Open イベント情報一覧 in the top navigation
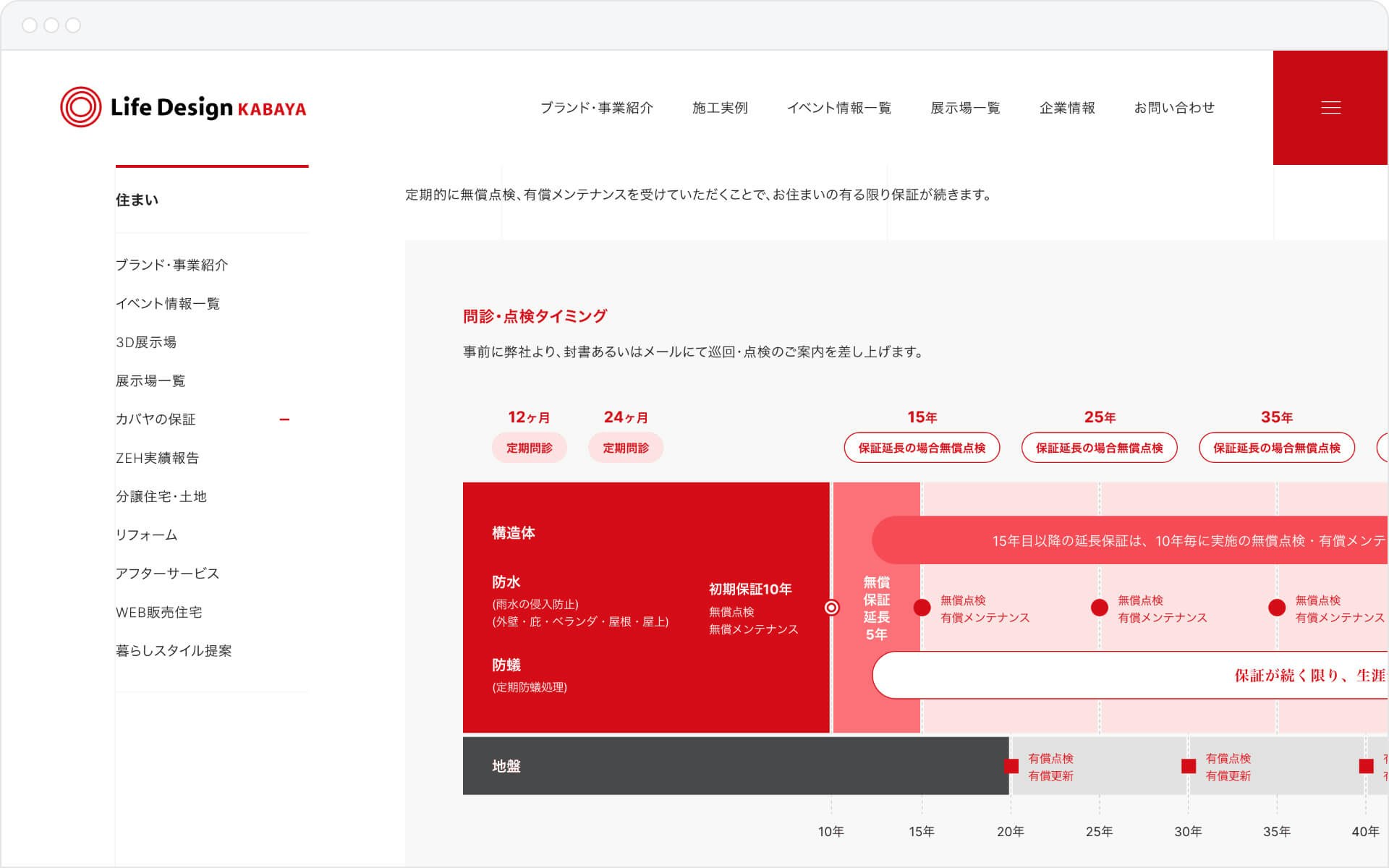The height and width of the screenshot is (868, 1389). pos(838,108)
